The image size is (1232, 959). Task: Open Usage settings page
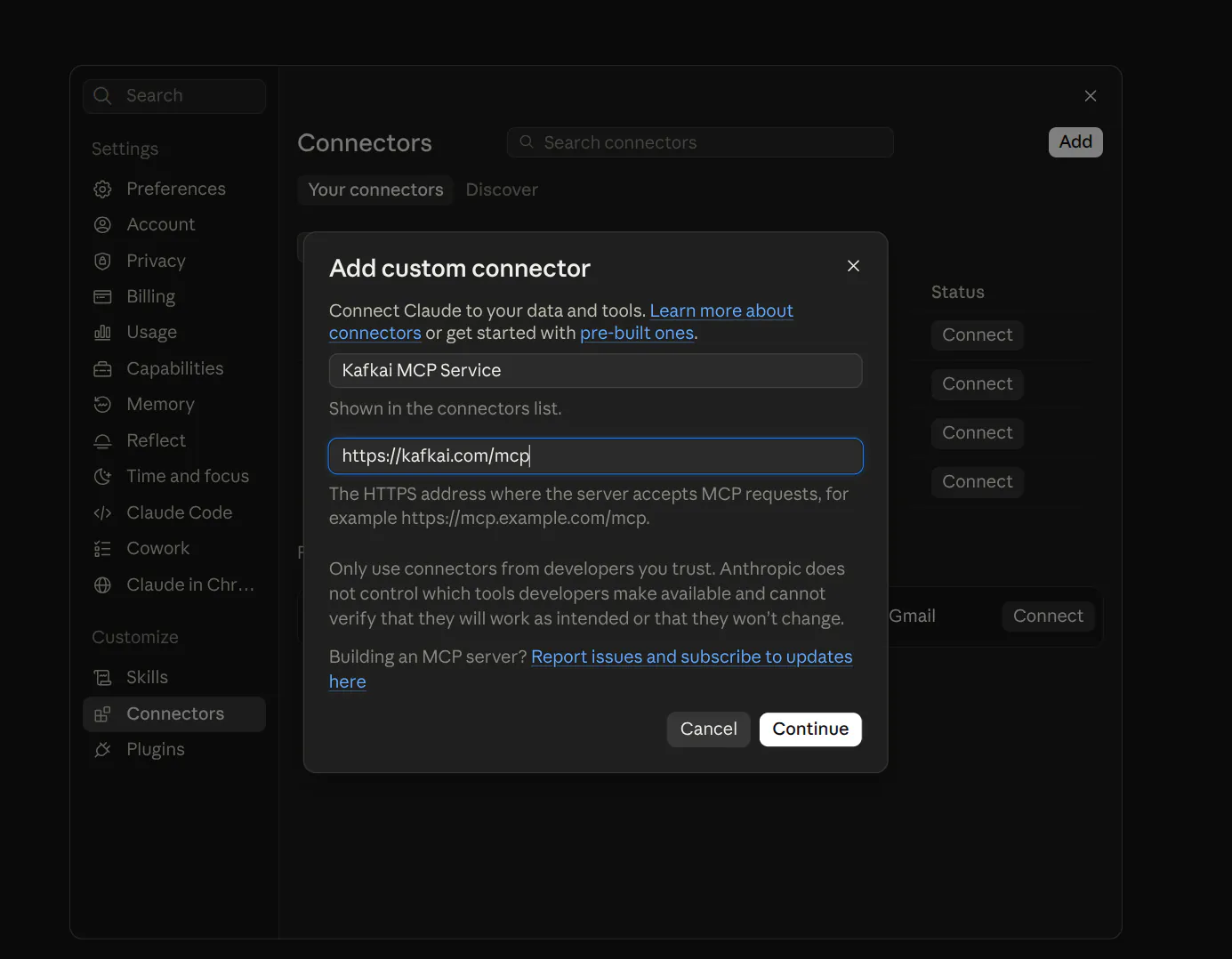(174, 332)
